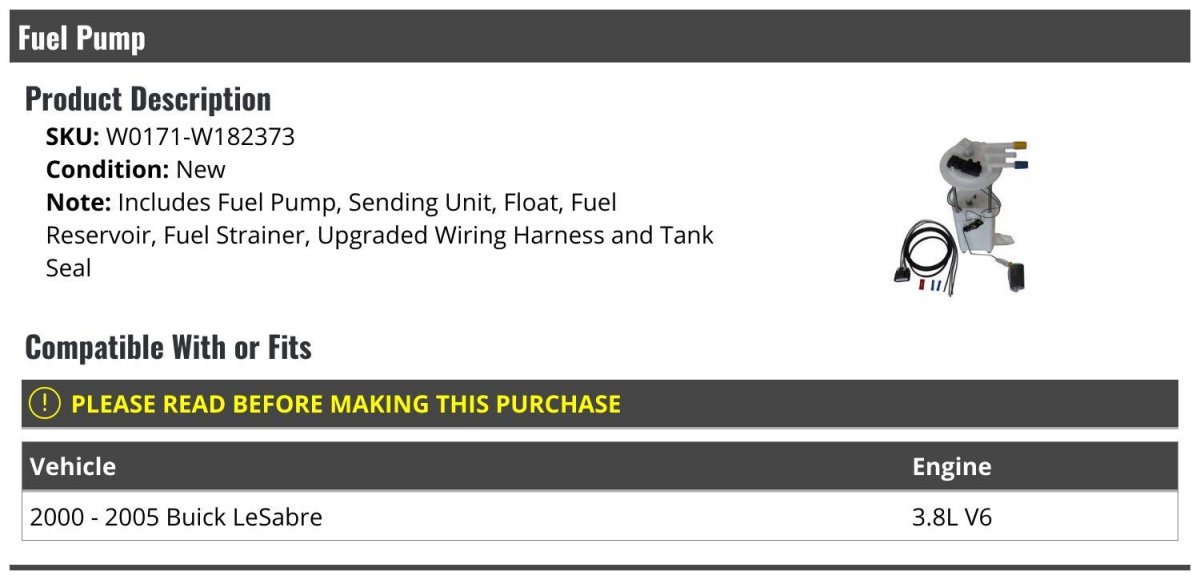Click the Note label
Viewport: 1200px width, 580px height.
tap(78, 203)
